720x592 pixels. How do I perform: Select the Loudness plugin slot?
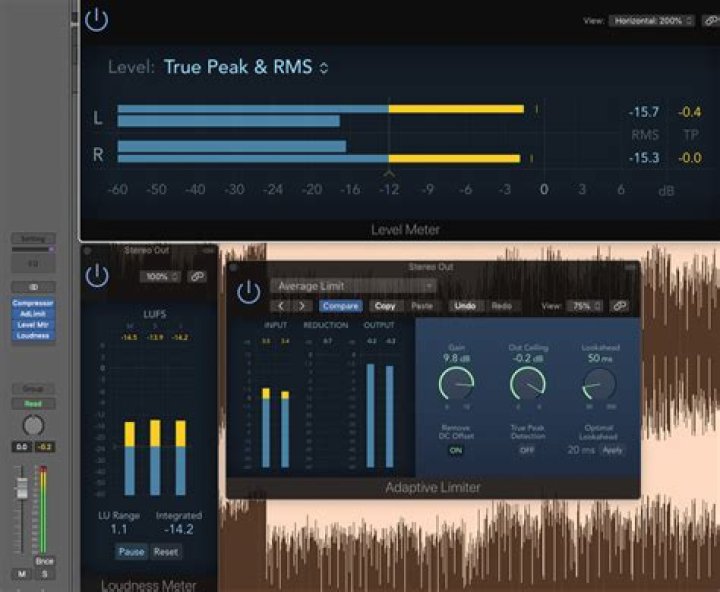(33, 336)
